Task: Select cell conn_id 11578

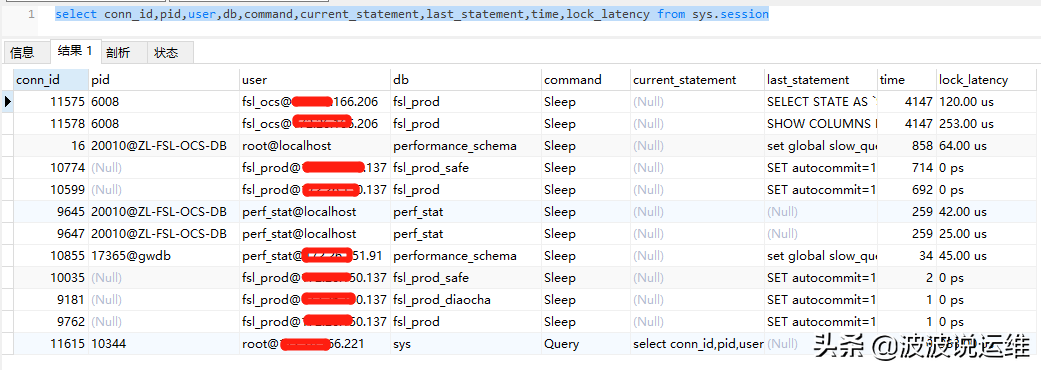Action: pos(51,124)
